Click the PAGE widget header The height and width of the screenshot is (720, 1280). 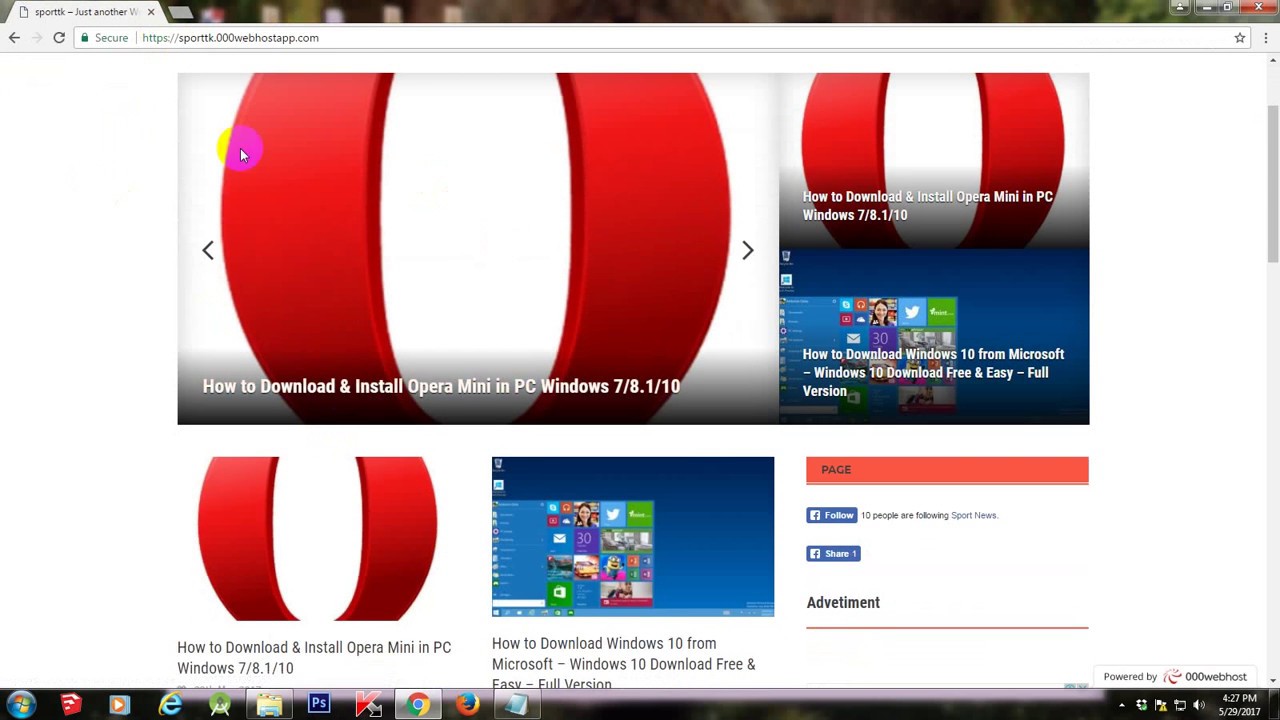coord(947,470)
